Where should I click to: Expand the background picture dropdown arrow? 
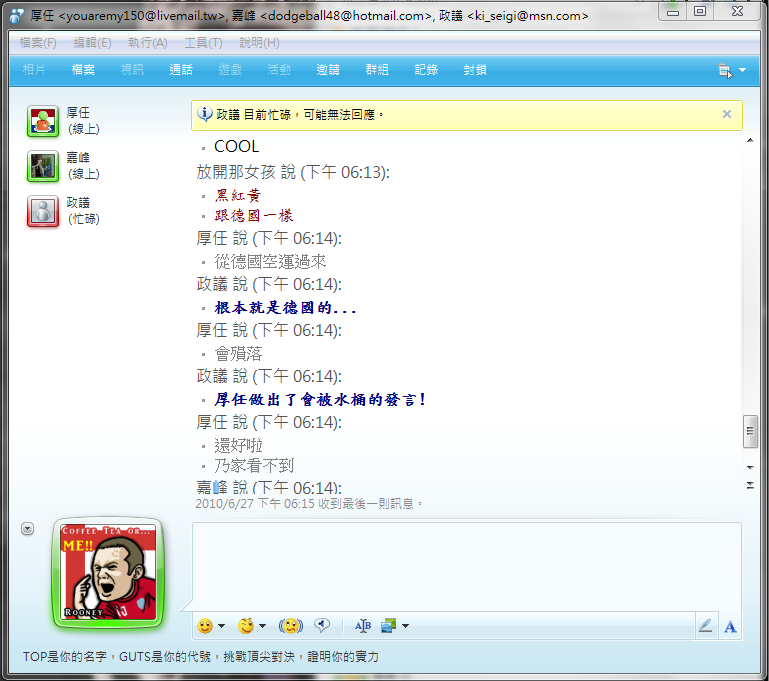tap(405, 626)
